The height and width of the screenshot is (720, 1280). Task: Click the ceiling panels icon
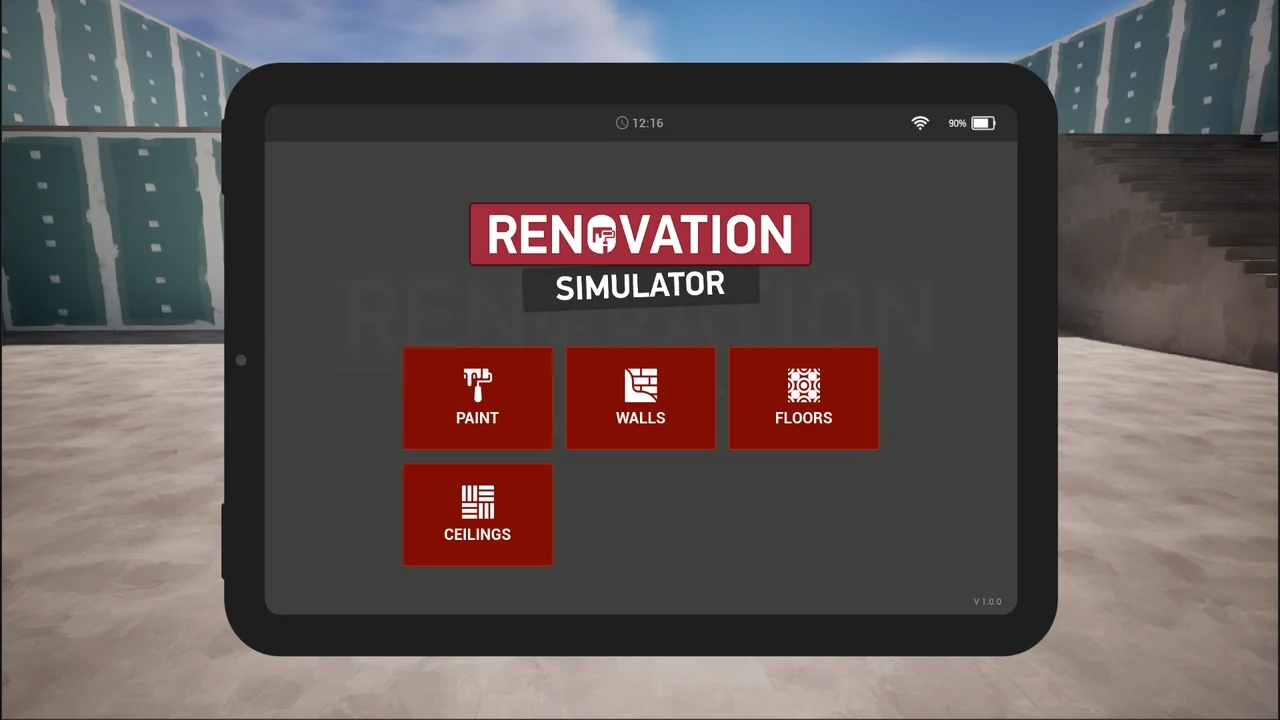(478, 502)
